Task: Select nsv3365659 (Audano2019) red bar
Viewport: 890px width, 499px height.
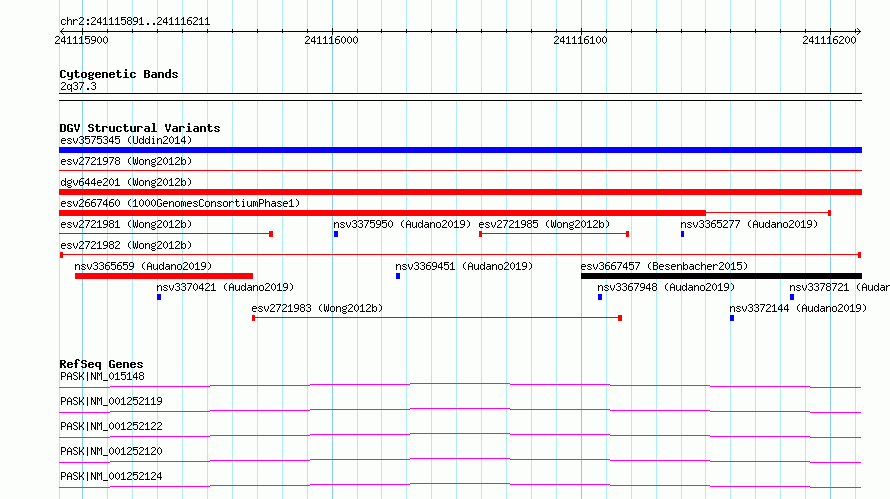Action: [x=164, y=276]
